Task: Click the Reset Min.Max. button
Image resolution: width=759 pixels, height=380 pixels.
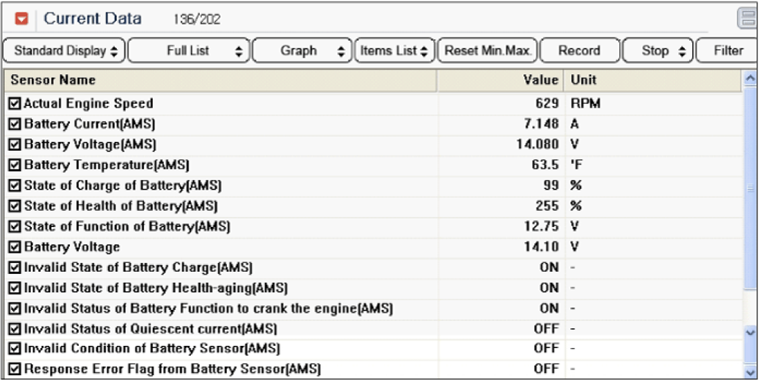Action: (487, 51)
